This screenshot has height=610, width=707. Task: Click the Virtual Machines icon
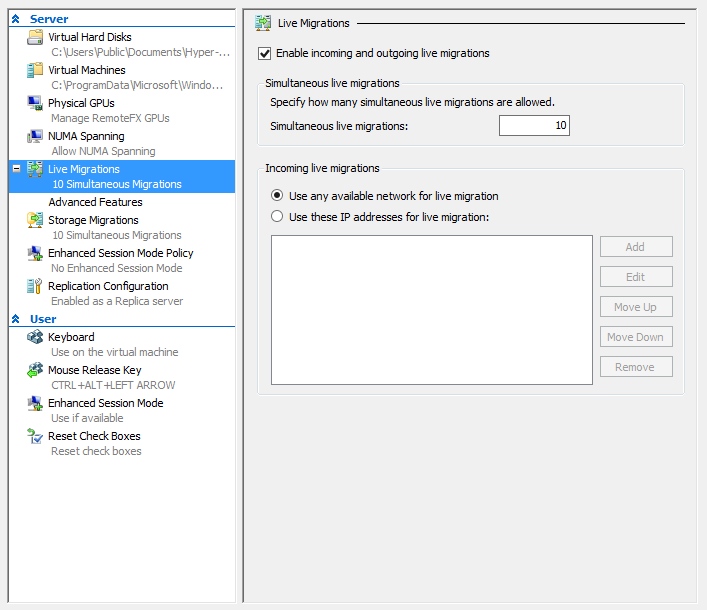[x=35, y=71]
